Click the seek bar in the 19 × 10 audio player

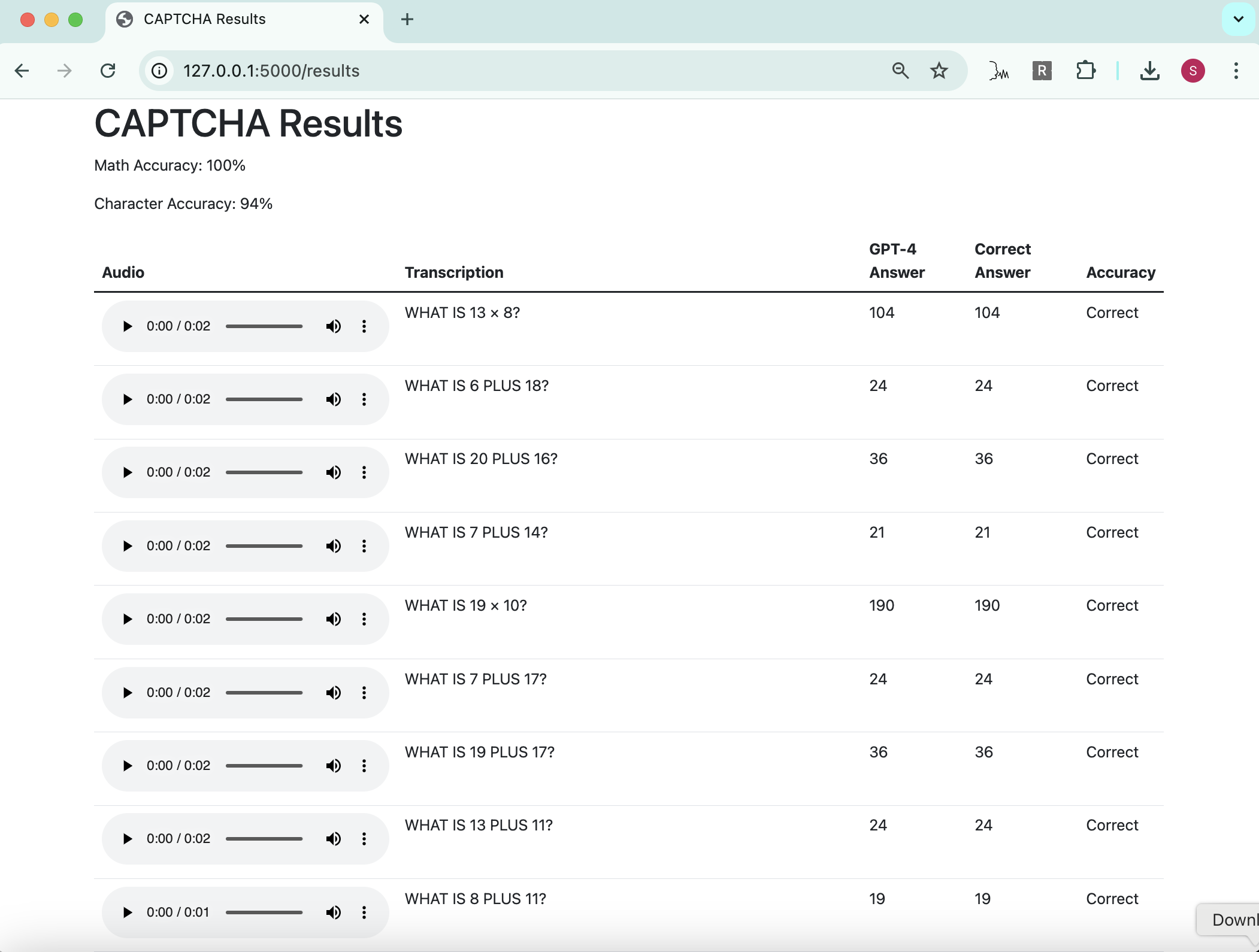pyautogui.click(x=264, y=619)
